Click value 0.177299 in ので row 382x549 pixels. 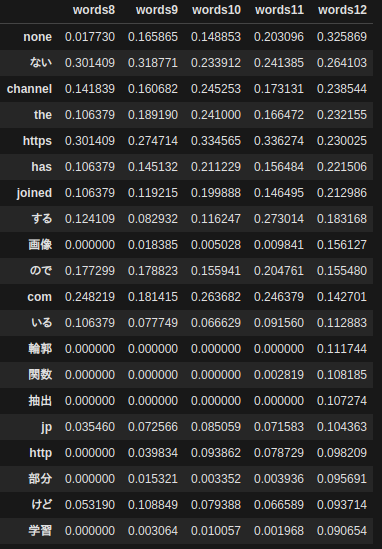pos(90,271)
